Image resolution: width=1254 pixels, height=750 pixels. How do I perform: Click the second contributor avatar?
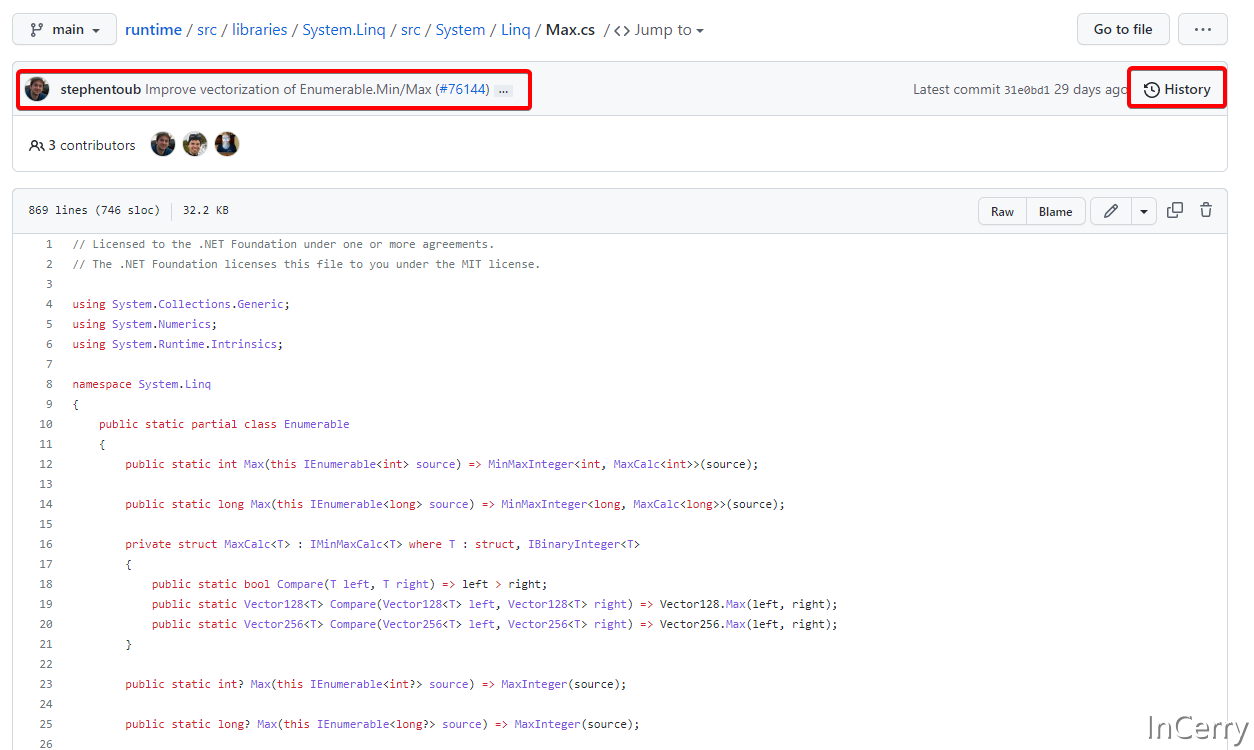(195, 145)
